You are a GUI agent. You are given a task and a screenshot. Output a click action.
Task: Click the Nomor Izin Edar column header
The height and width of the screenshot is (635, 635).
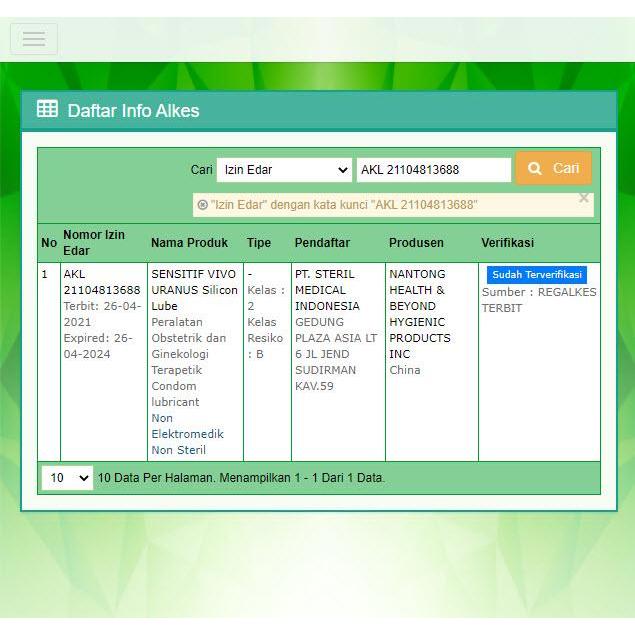click(x=94, y=243)
